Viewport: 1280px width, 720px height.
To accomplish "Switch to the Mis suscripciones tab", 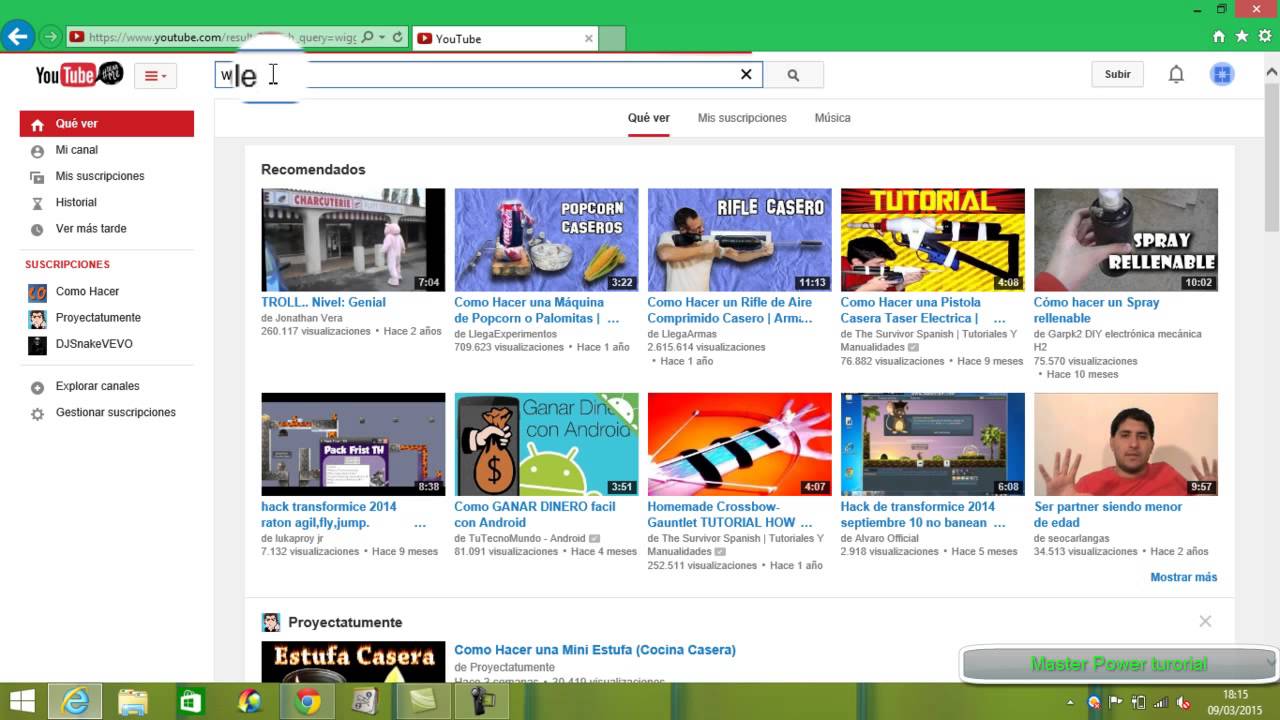I will (742, 118).
